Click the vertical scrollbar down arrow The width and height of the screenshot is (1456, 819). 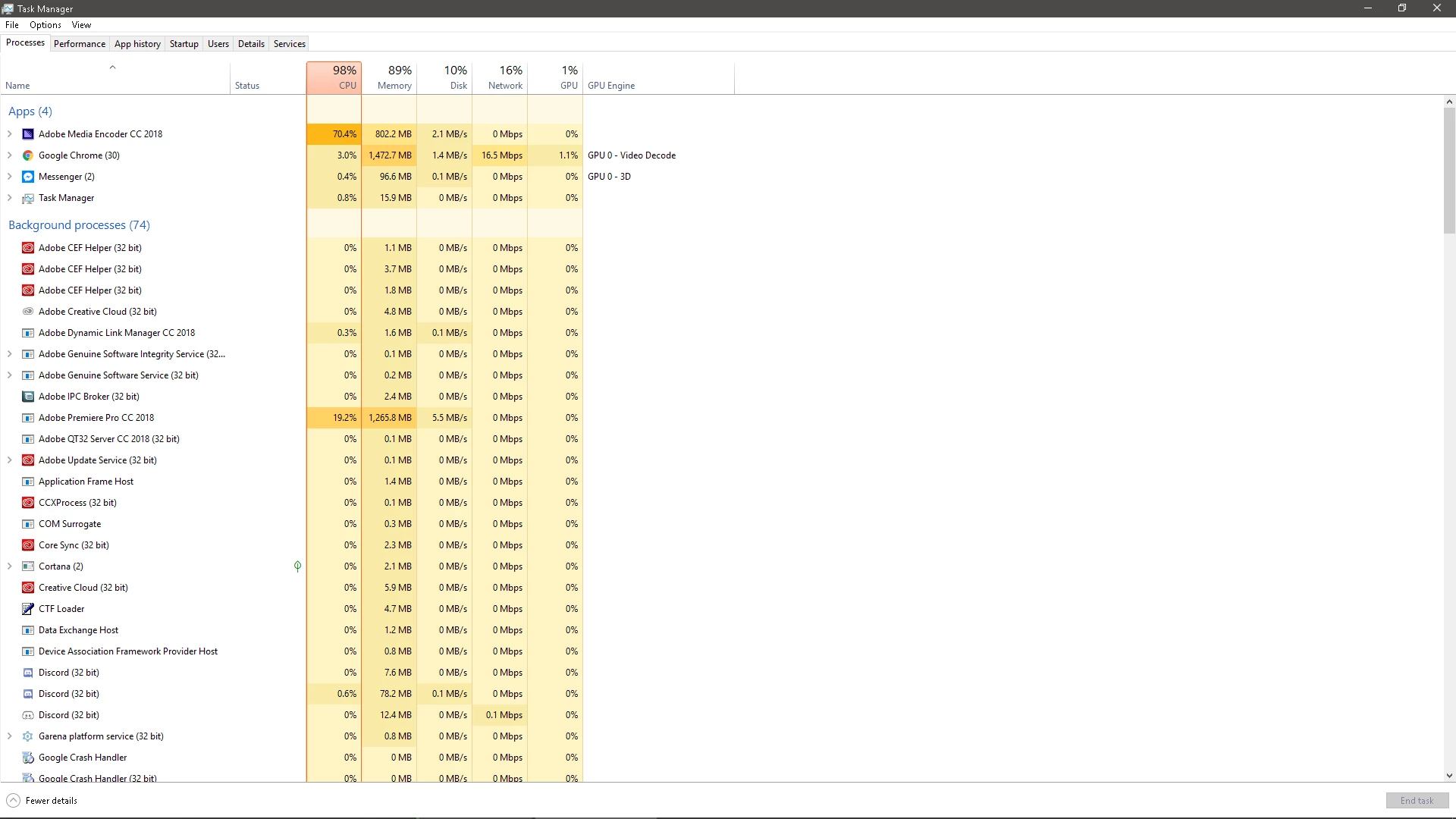[1449, 776]
